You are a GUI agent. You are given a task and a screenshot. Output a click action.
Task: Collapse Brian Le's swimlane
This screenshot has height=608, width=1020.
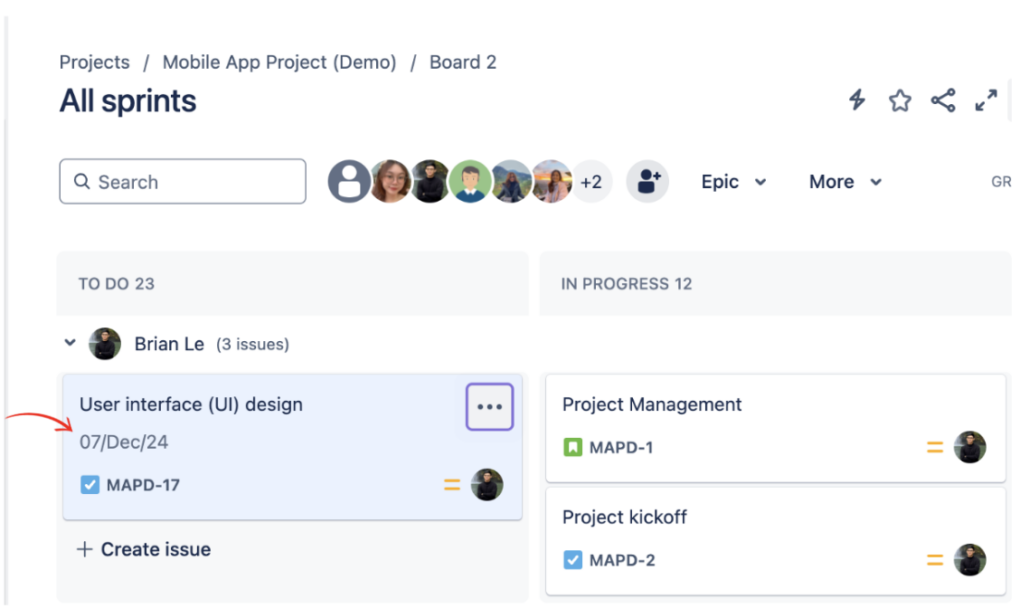coord(70,343)
